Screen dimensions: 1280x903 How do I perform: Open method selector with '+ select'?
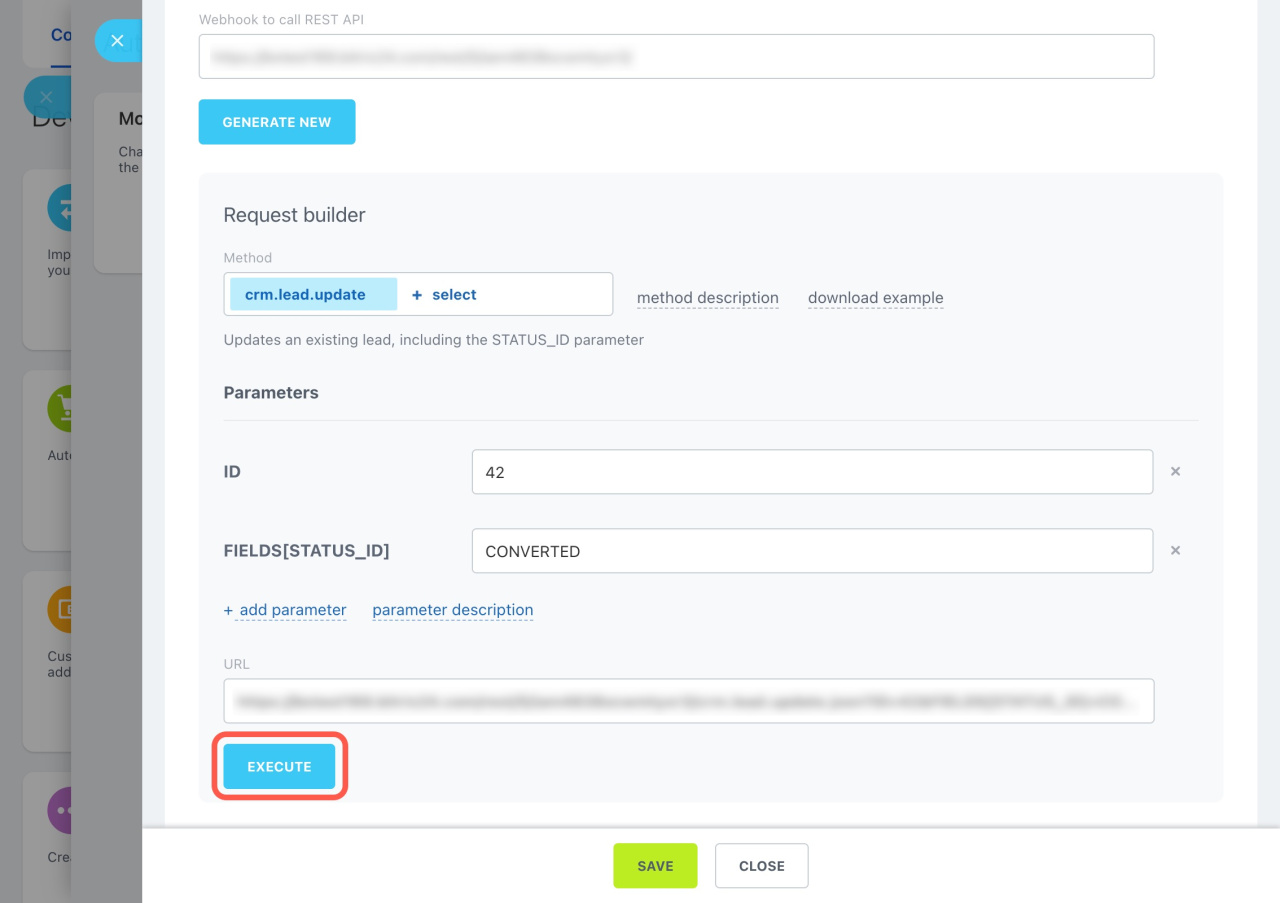(444, 295)
